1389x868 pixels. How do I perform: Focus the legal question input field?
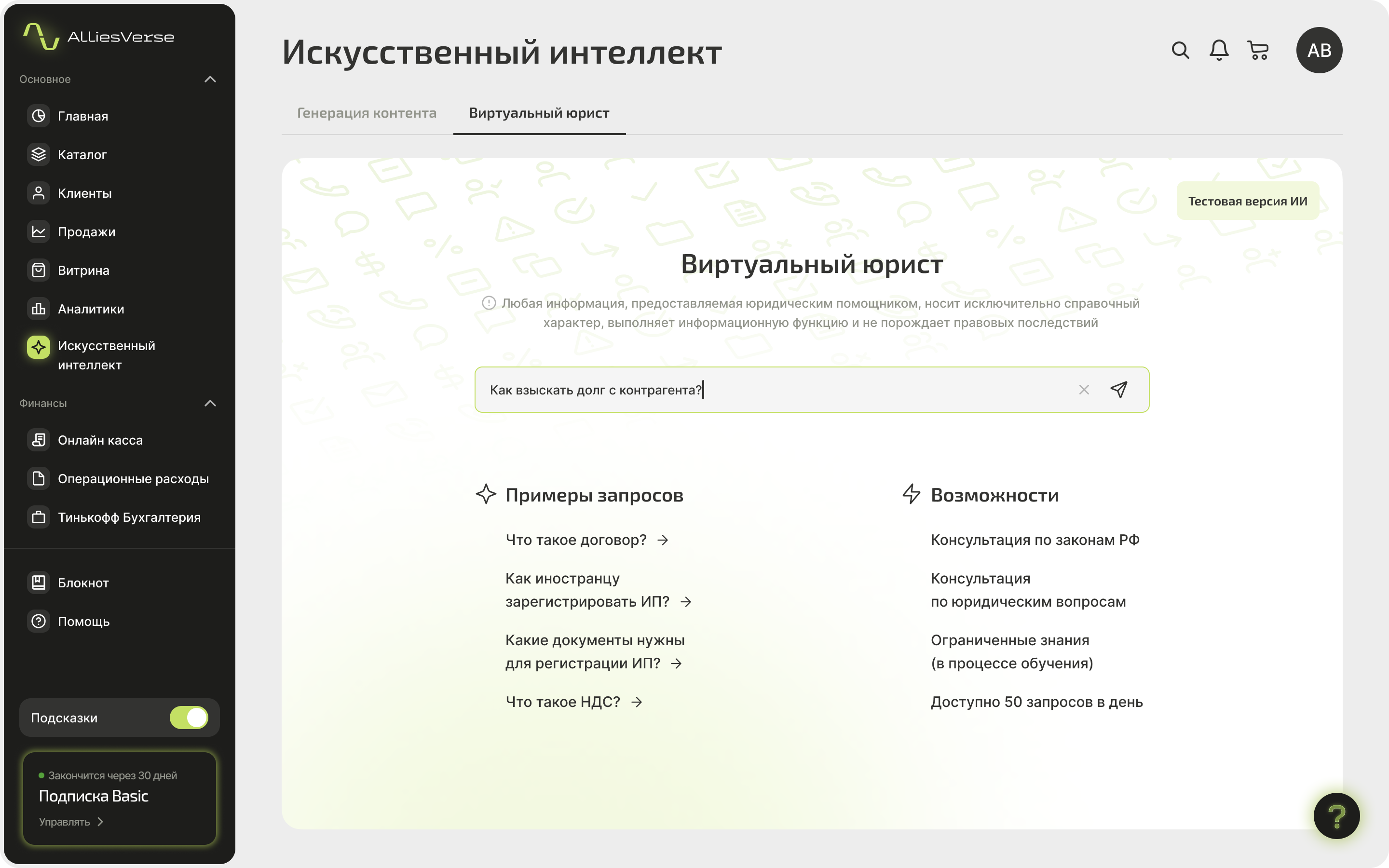tap(812, 390)
